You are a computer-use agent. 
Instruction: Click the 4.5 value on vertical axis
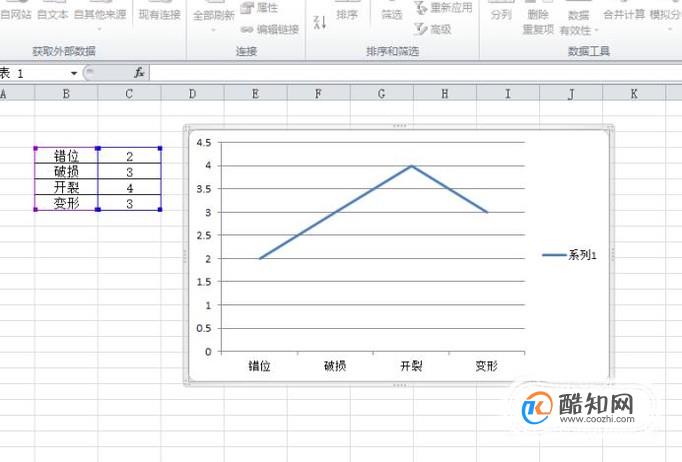click(x=204, y=142)
